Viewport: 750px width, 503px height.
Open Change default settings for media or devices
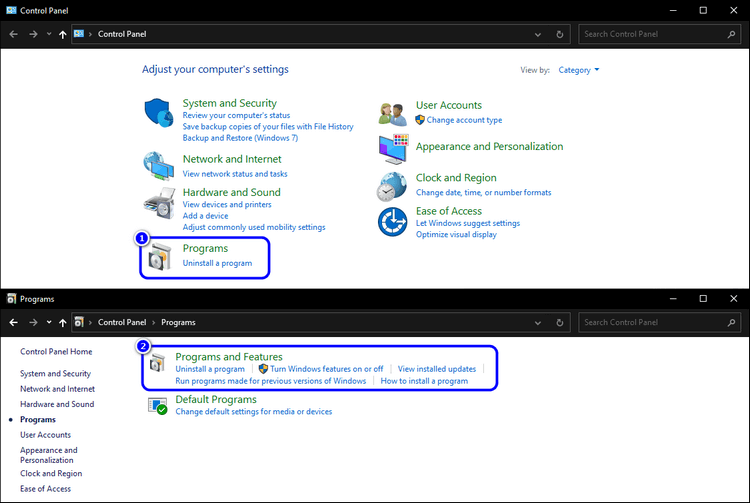(x=254, y=412)
